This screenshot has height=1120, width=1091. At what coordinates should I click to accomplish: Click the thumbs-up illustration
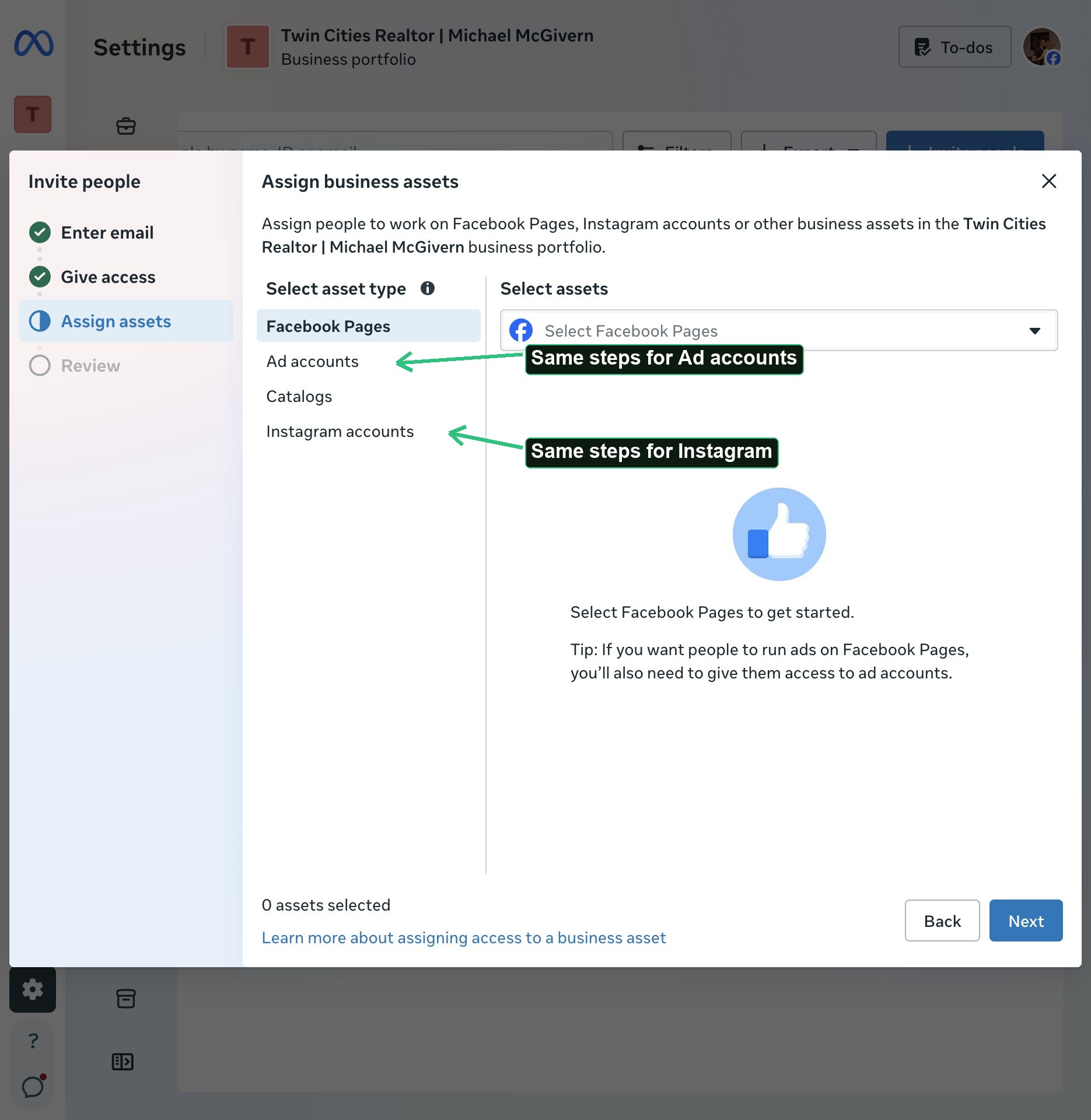tap(779, 534)
